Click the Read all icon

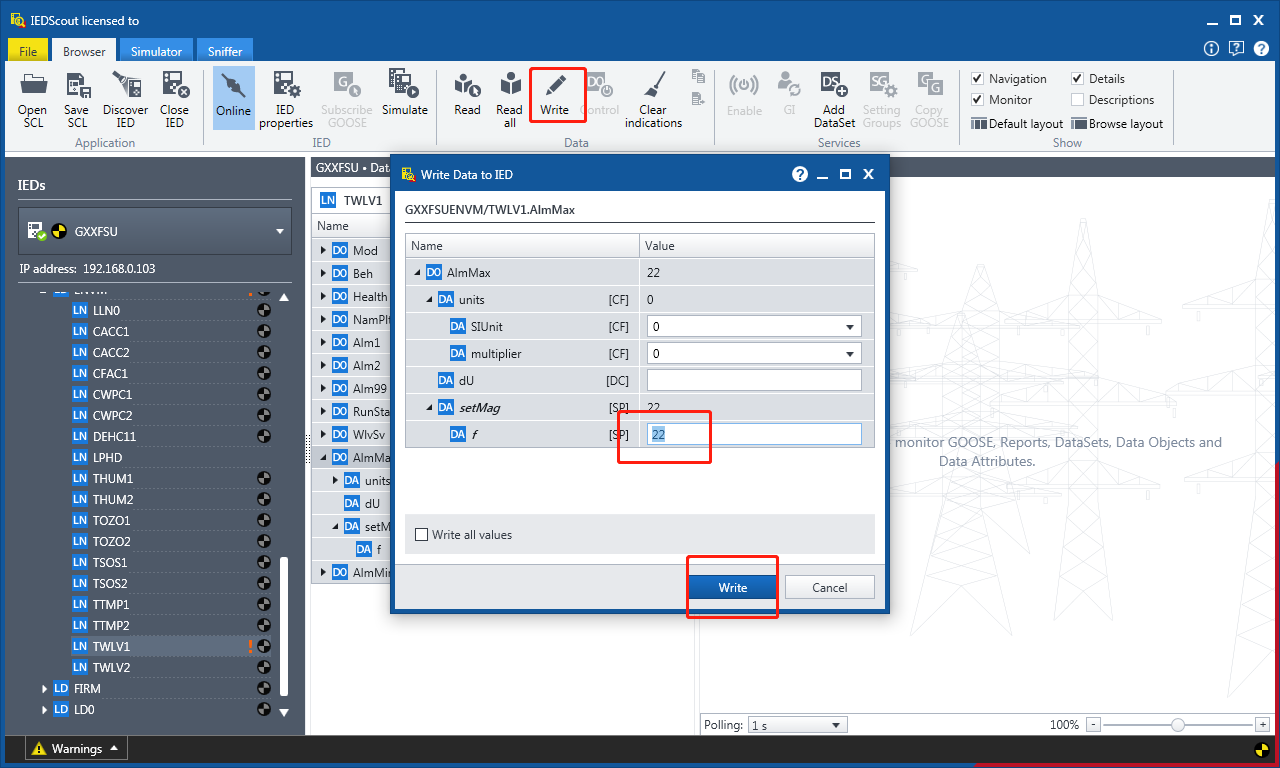click(510, 87)
